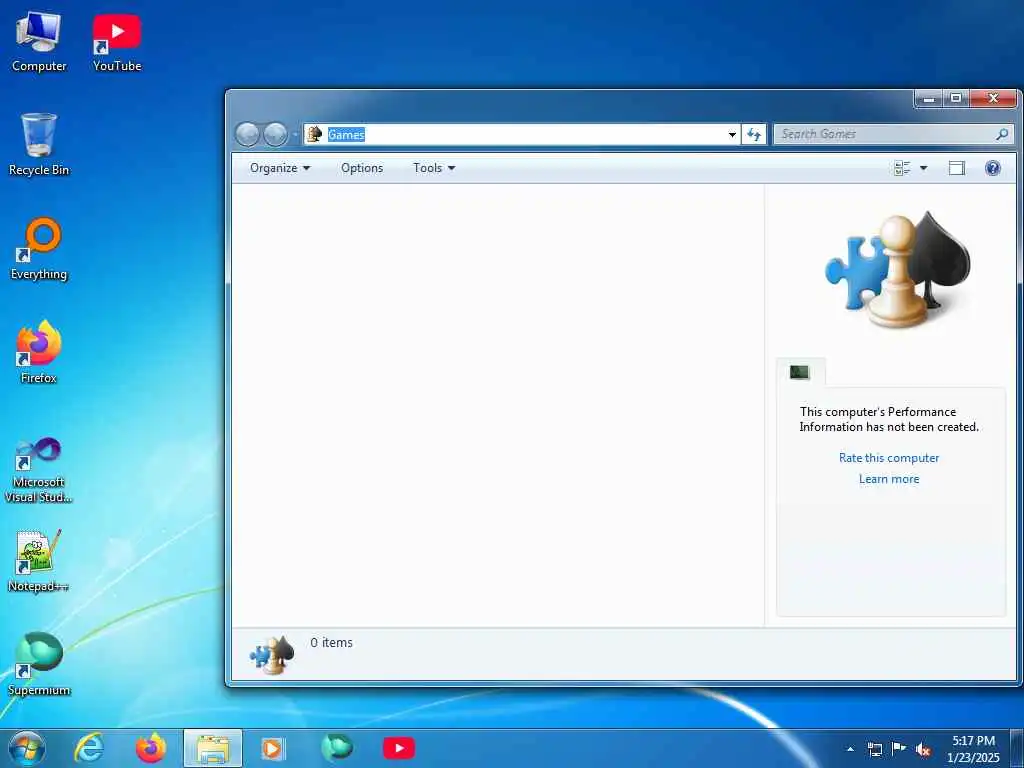1024x768 pixels.
Task: Select the Everything search shortcut
Action: (39, 249)
